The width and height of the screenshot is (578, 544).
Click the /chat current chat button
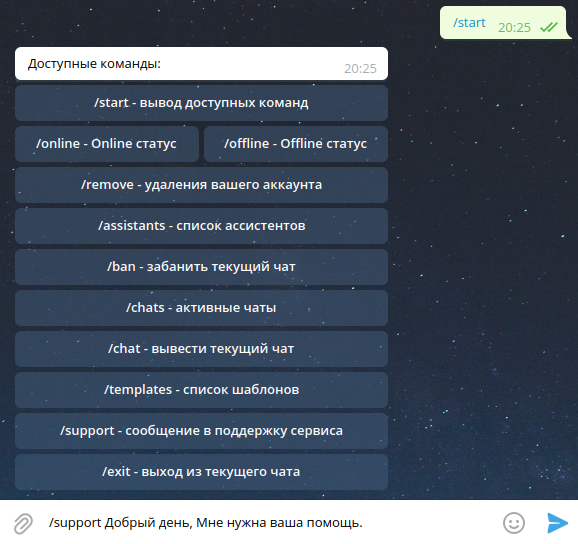click(201, 349)
